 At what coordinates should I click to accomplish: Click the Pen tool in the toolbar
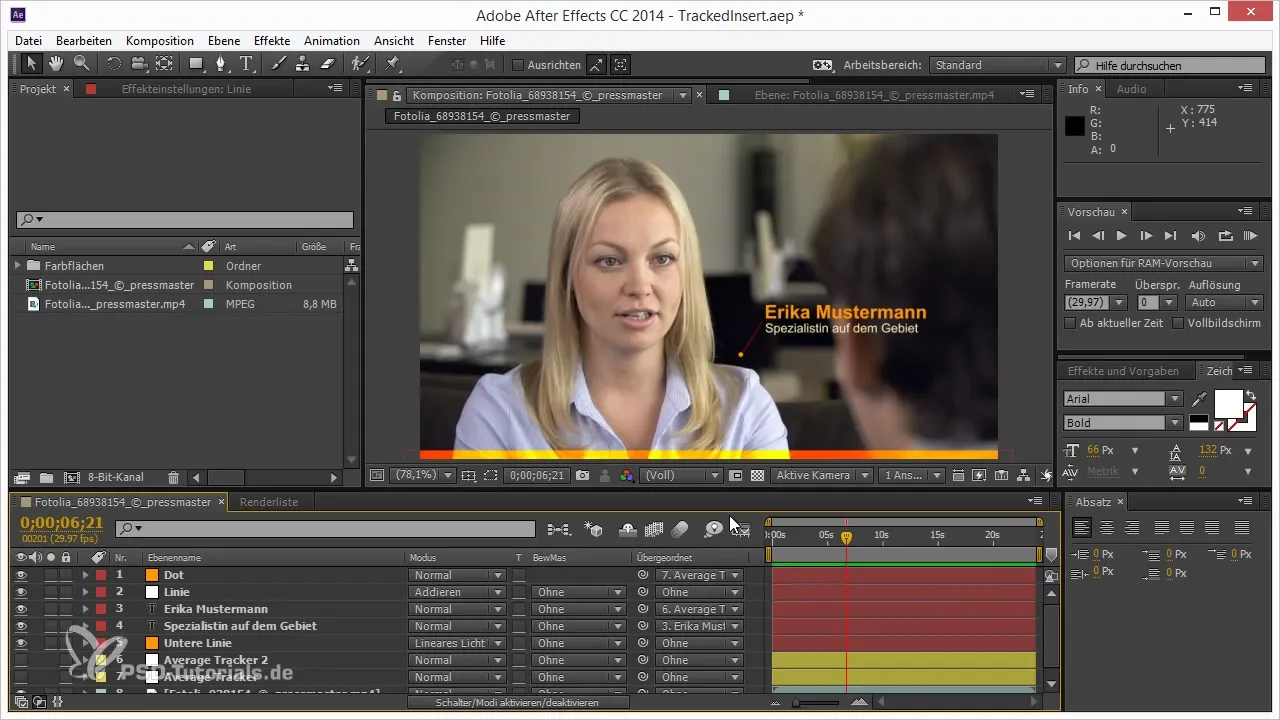[222, 64]
